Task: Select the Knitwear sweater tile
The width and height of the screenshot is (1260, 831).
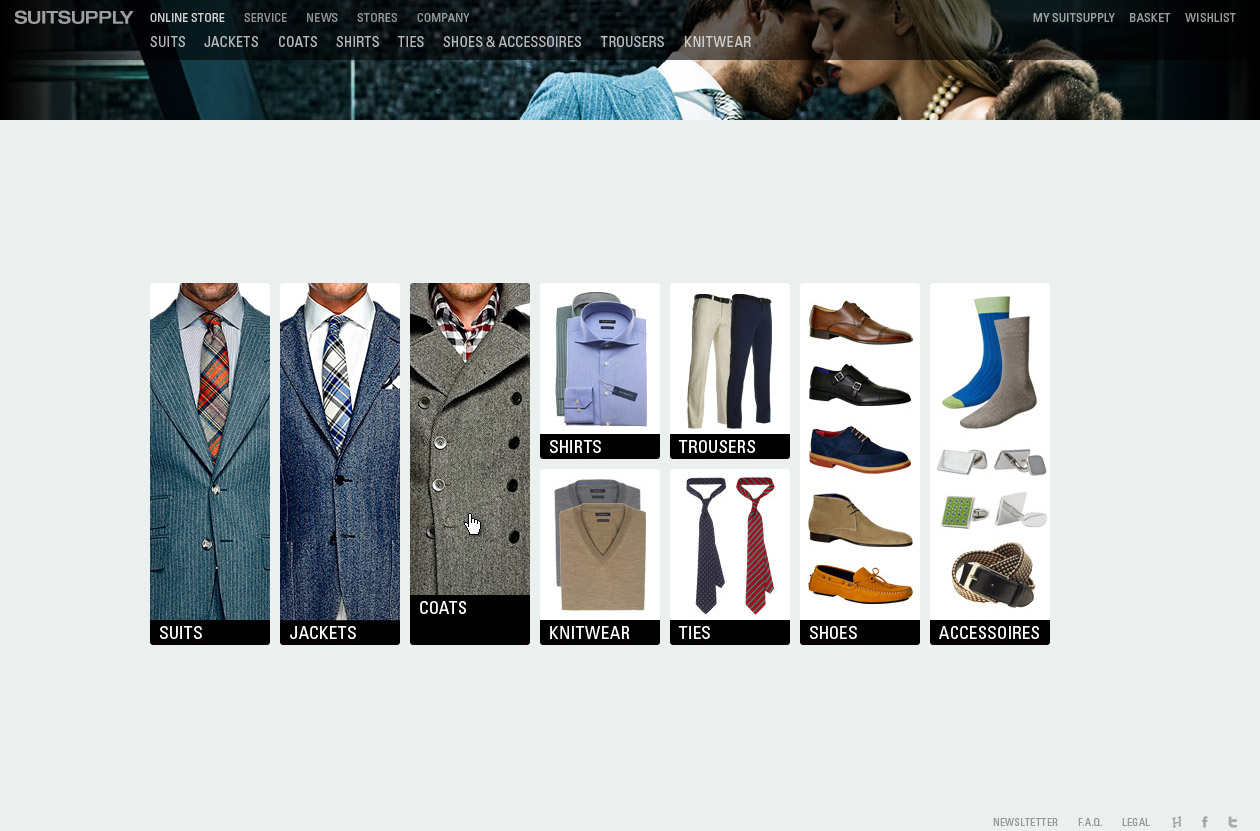Action: pos(600,556)
